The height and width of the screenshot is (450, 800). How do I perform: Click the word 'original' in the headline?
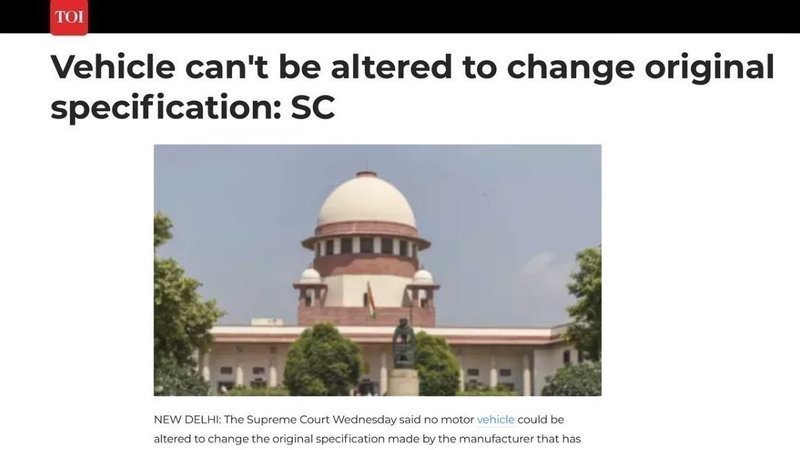tap(710, 66)
